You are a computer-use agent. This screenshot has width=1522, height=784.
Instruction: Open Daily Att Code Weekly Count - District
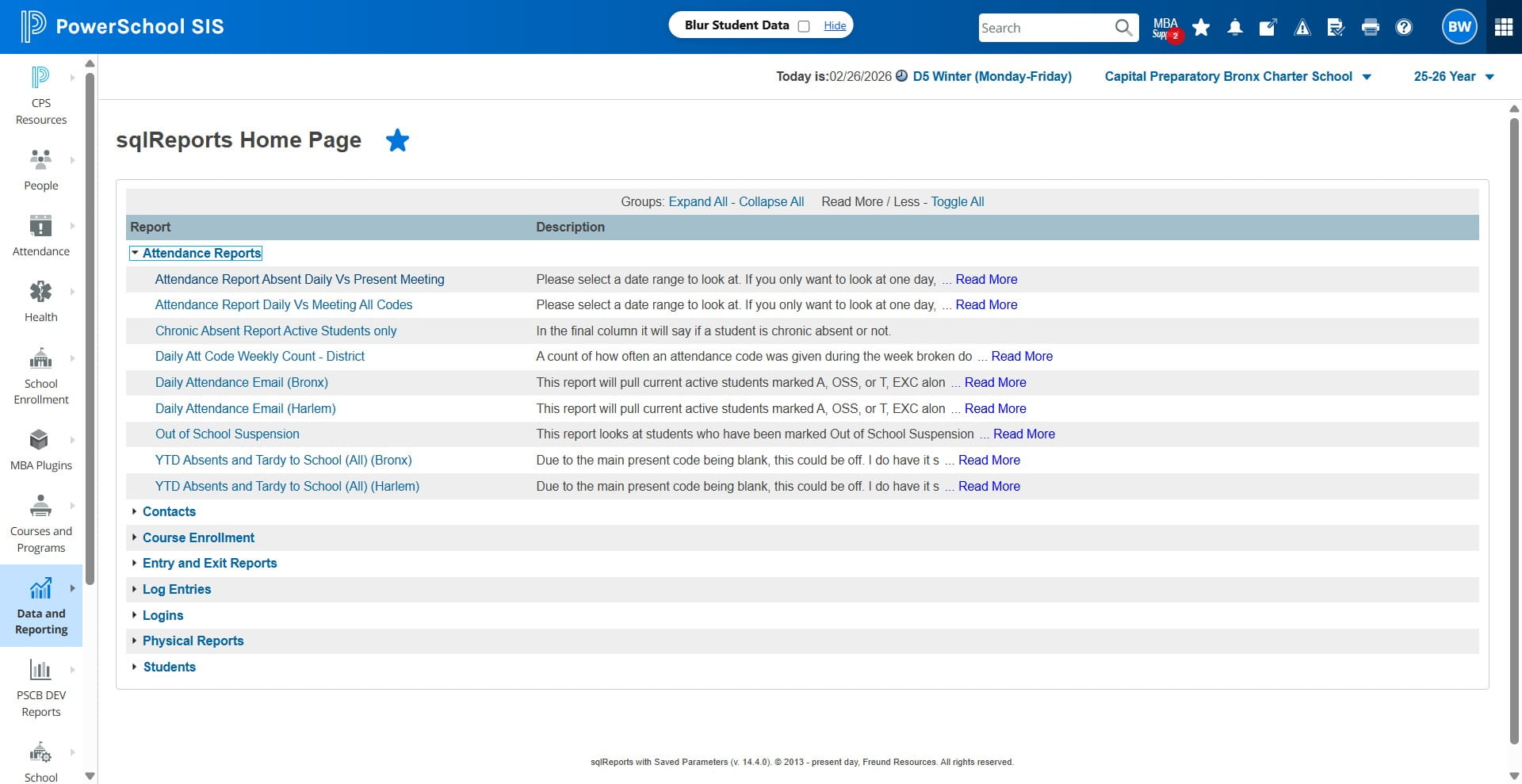click(x=260, y=356)
